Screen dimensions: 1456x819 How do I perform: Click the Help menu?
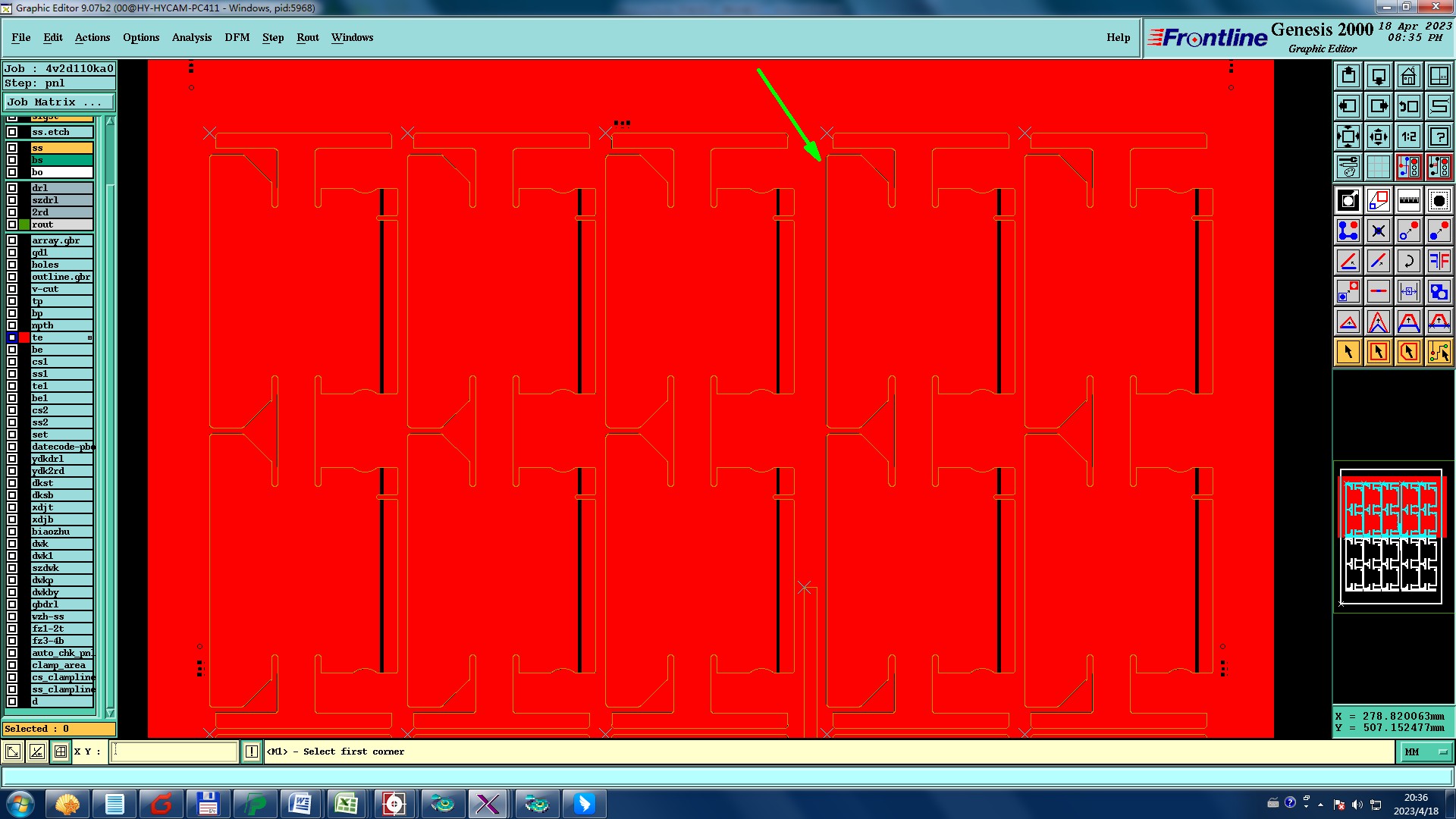click(x=1118, y=37)
